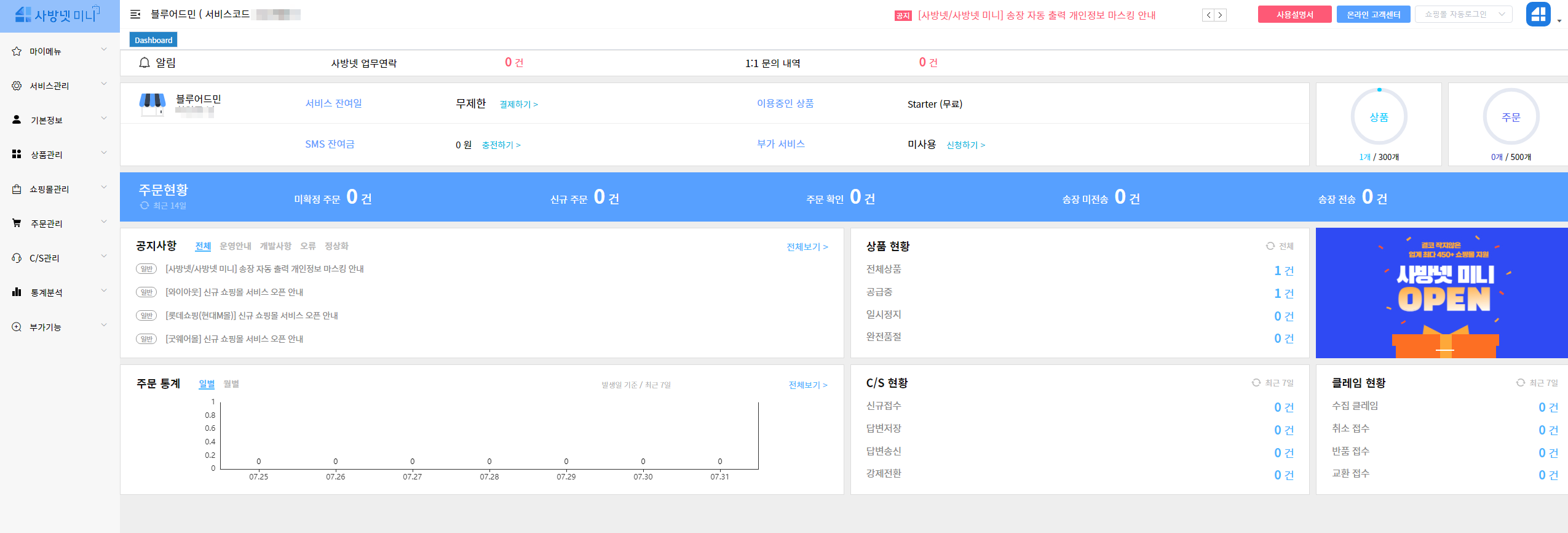Click the cart icon beside 주문관리

tap(17, 223)
